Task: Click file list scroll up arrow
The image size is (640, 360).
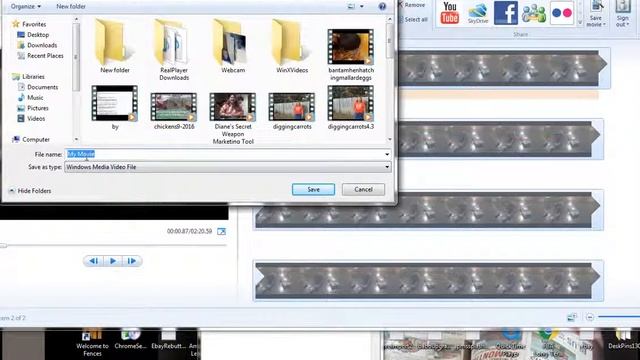Action: [390, 19]
